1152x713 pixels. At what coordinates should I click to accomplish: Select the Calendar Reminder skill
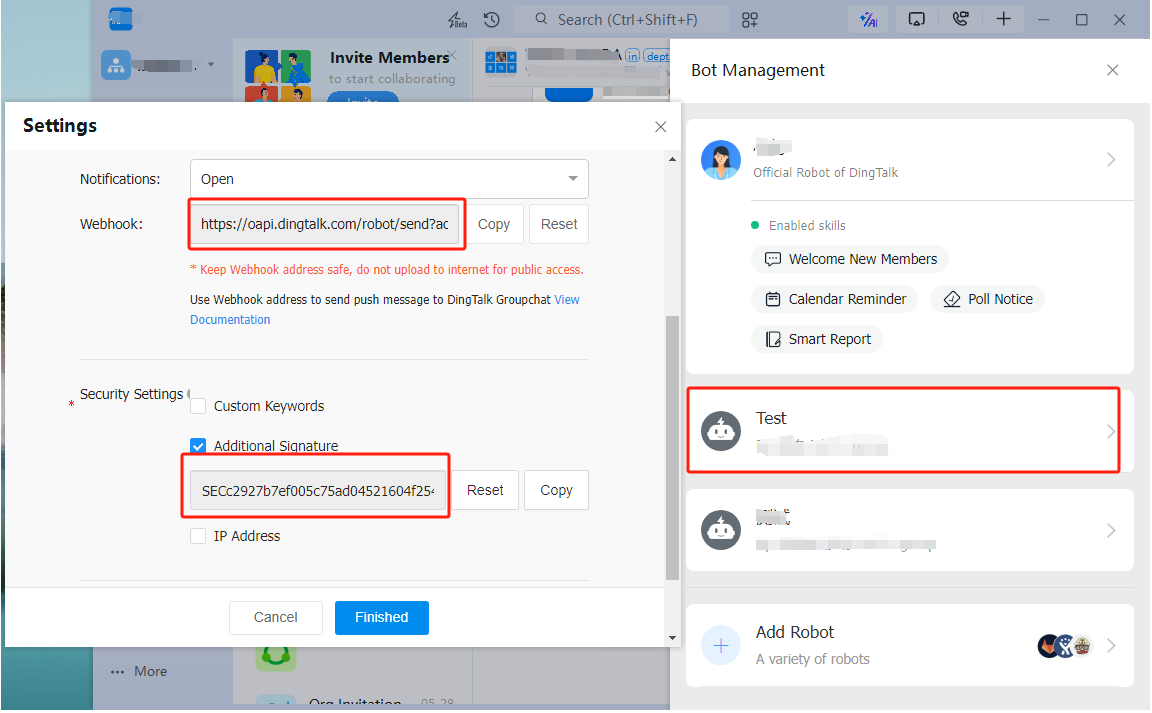[834, 299]
